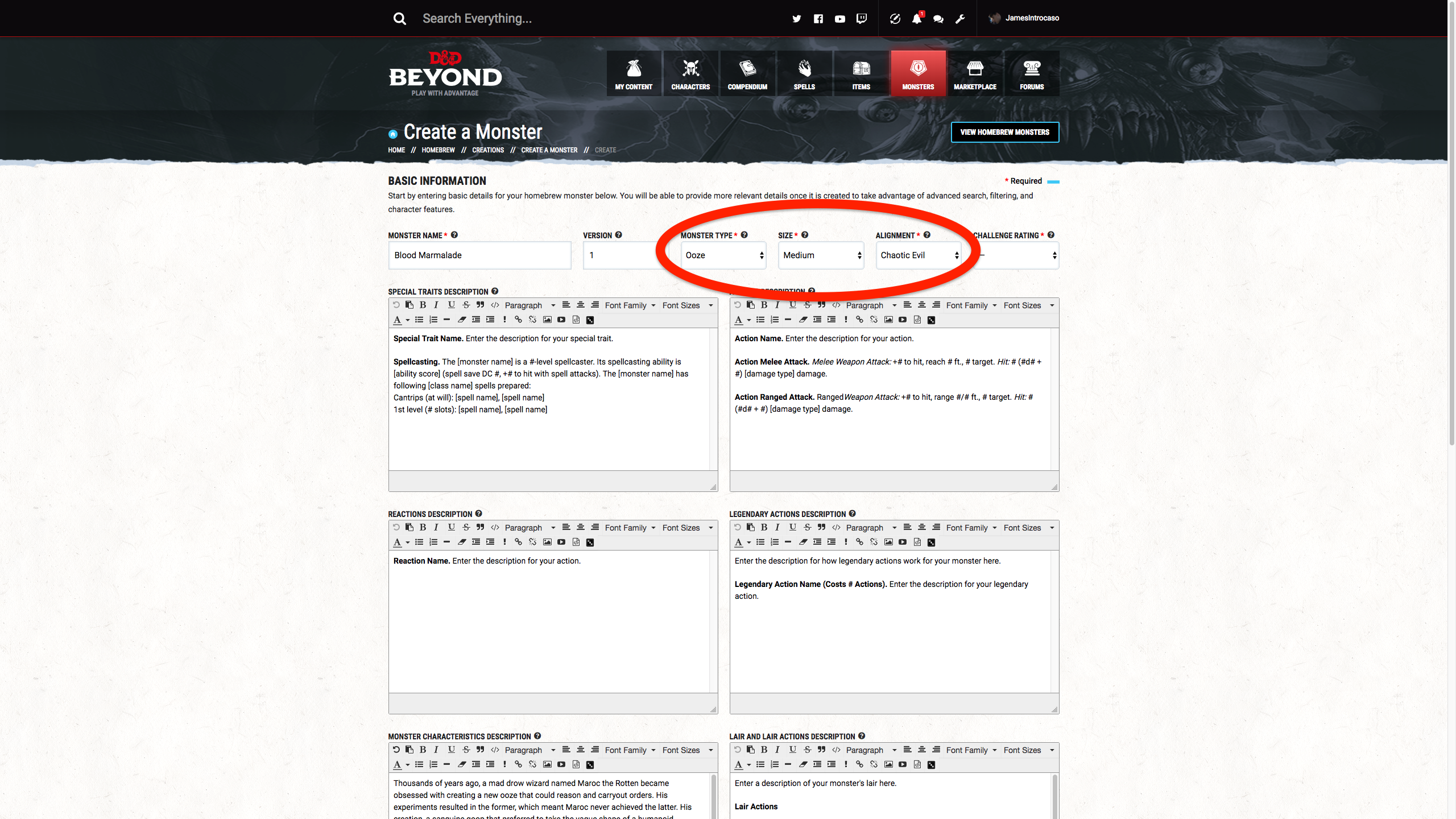Center align text in Legendary Actions editor
Image resolution: width=1456 pixels, height=819 pixels.
click(922, 527)
